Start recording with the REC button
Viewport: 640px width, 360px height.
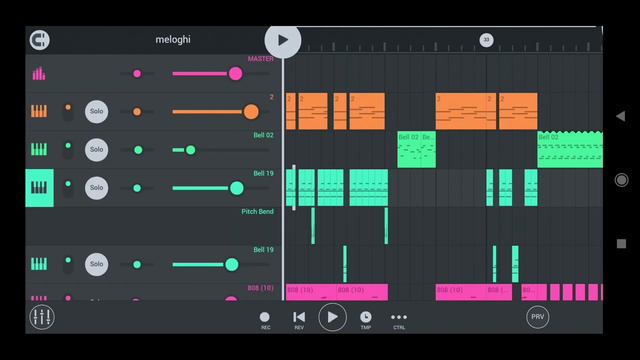coord(265,320)
